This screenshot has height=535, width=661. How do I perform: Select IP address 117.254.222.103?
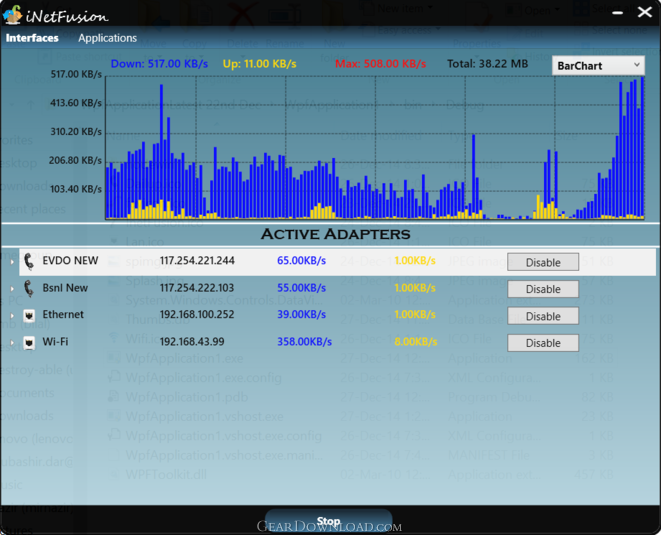click(x=196, y=288)
